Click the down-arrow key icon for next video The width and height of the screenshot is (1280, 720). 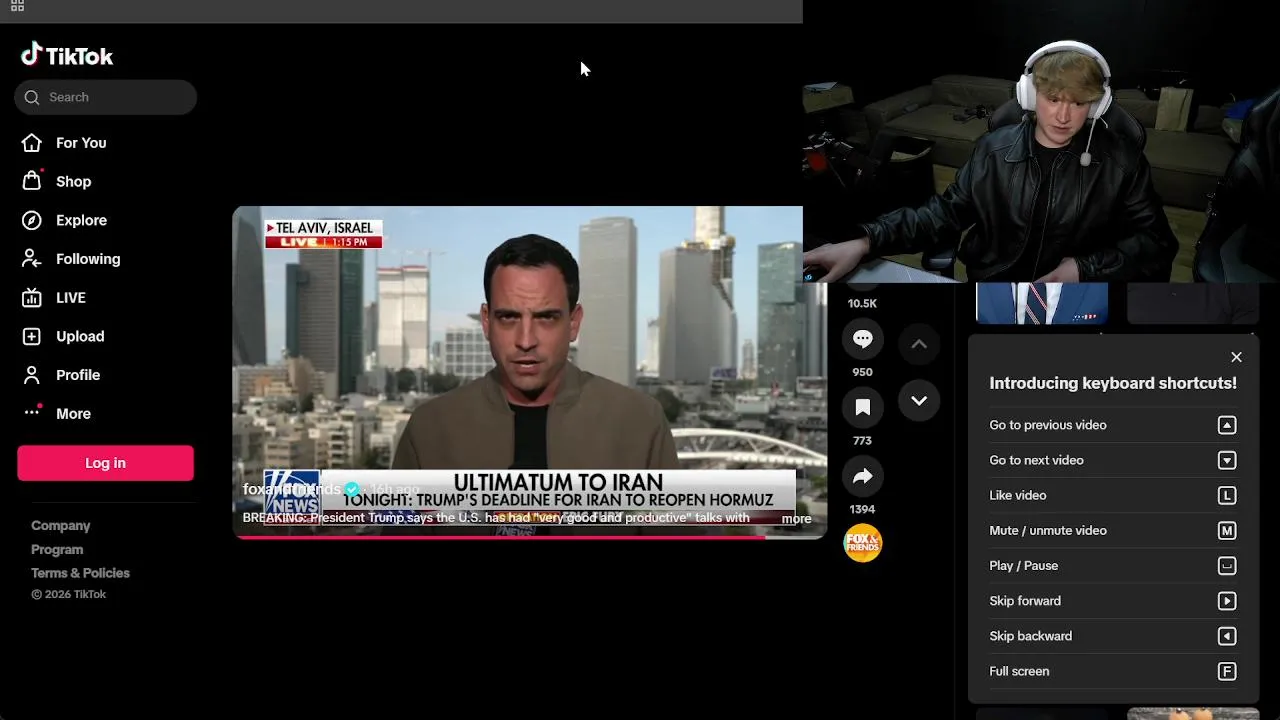pyautogui.click(x=1227, y=460)
